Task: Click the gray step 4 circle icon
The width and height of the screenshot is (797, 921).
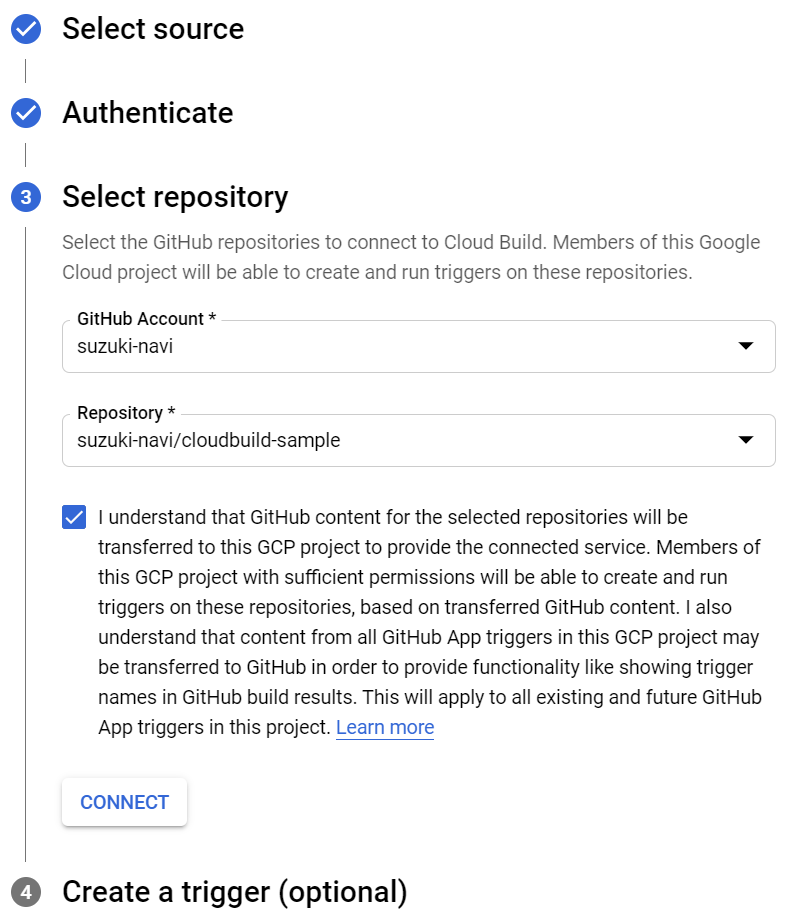Action: 25,892
